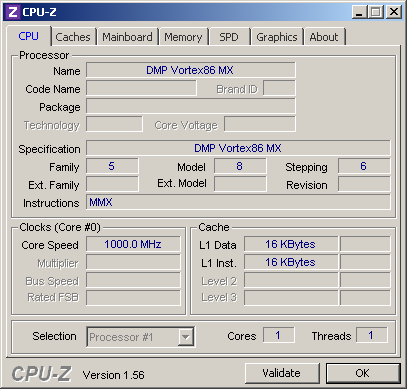
Task: Click the Model value 8
Action: click(x=240, y=166)
